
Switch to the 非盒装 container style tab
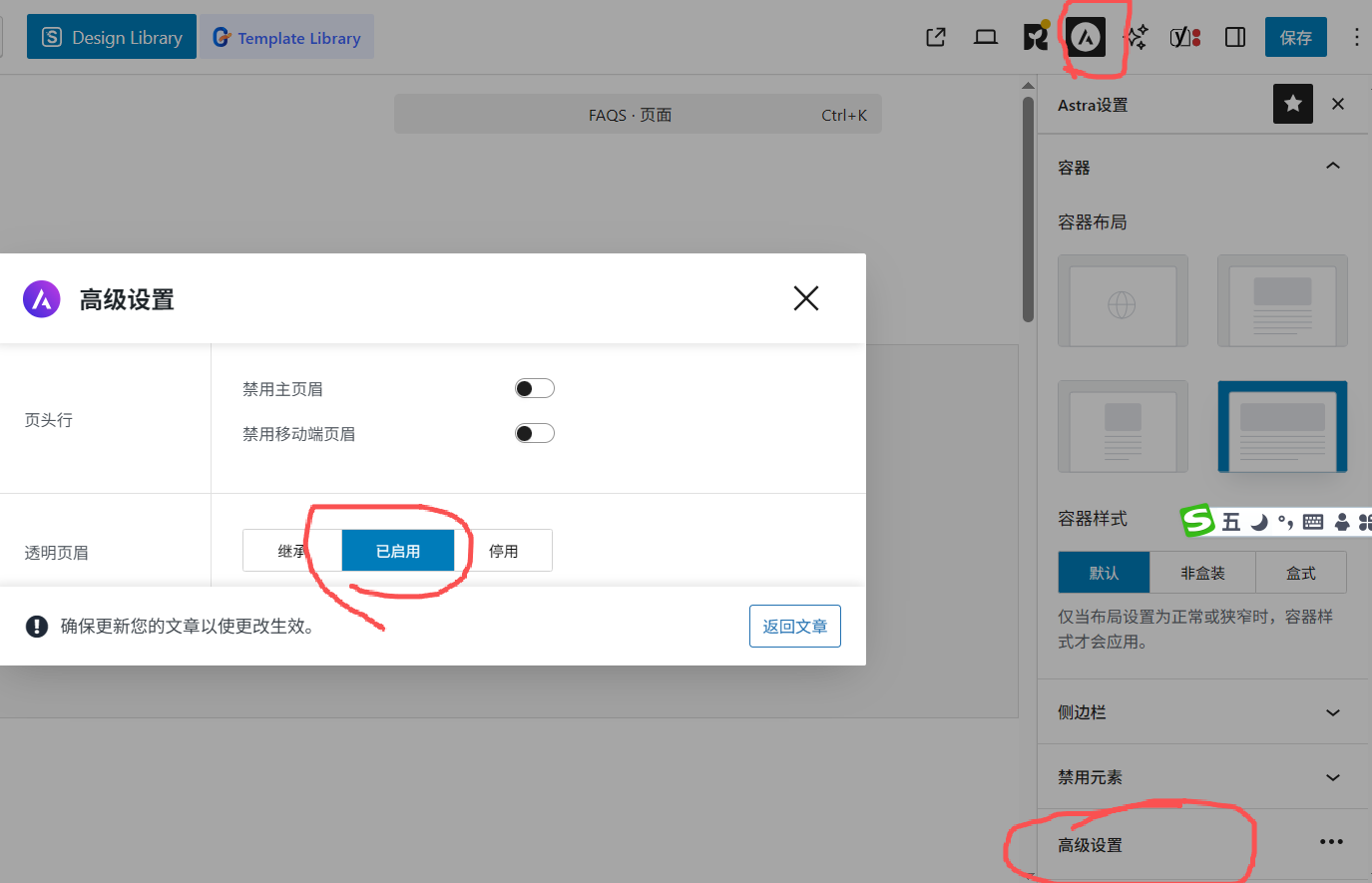click(1202, 573)
